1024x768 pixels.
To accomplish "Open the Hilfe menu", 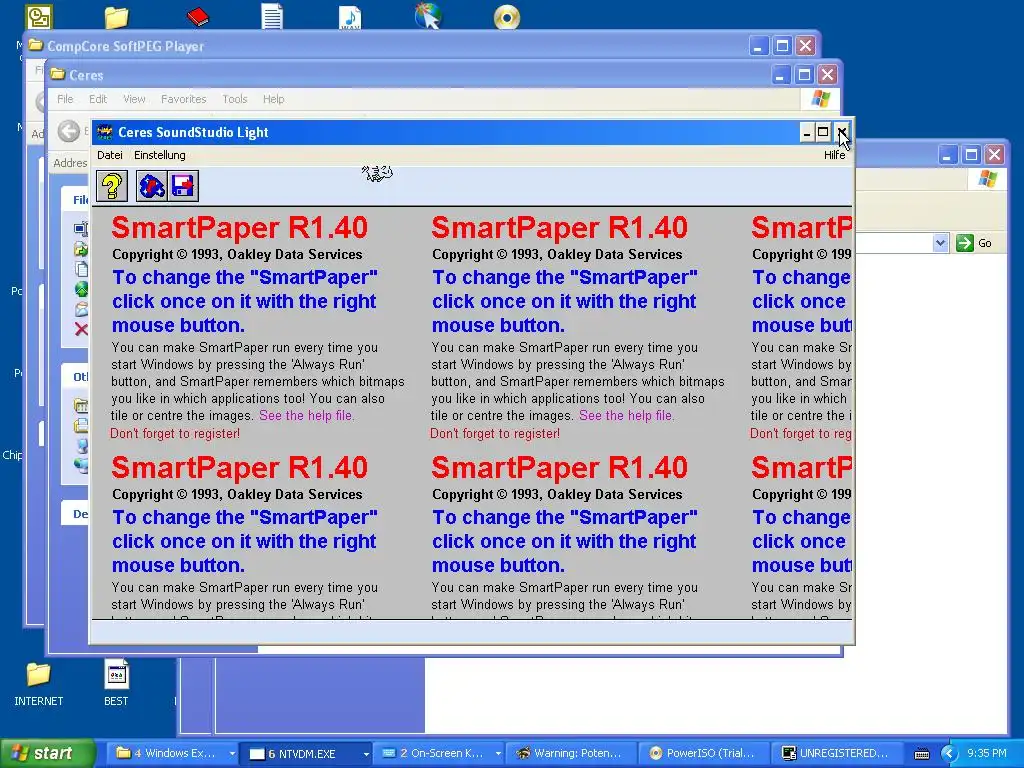I will tap(835, 155).
